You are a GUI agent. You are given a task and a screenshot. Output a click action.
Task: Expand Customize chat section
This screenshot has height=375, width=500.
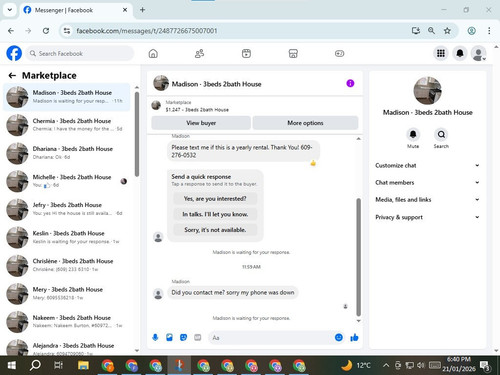pos(427,165)
